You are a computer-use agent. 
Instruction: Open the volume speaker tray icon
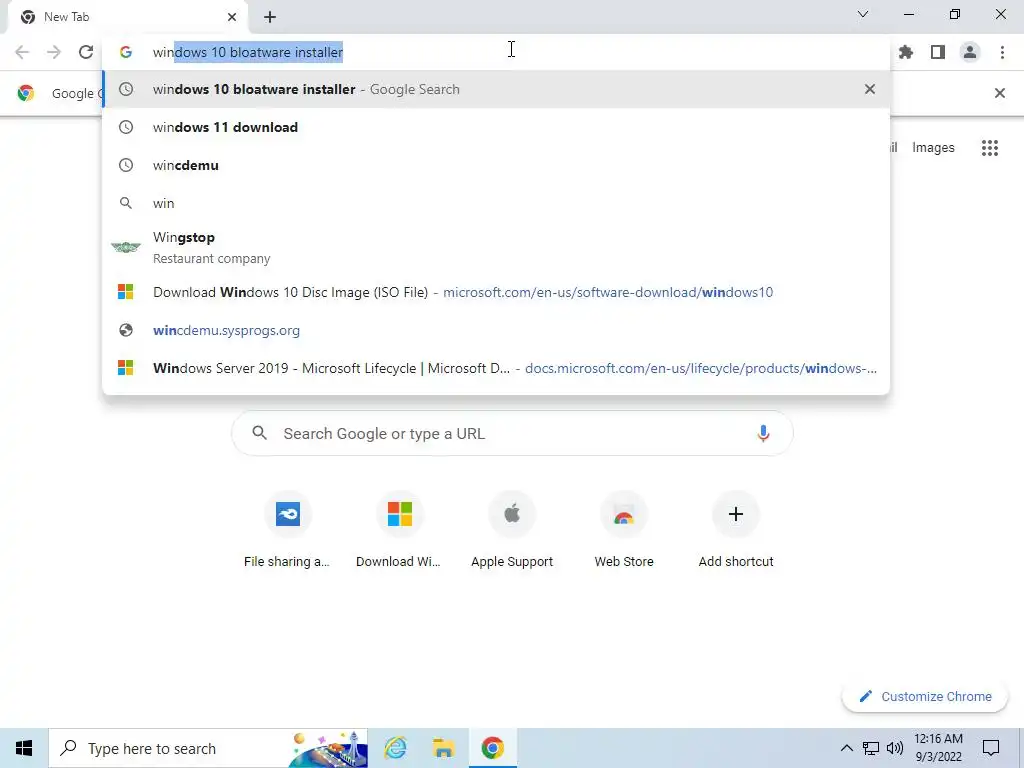coord(895,748)
